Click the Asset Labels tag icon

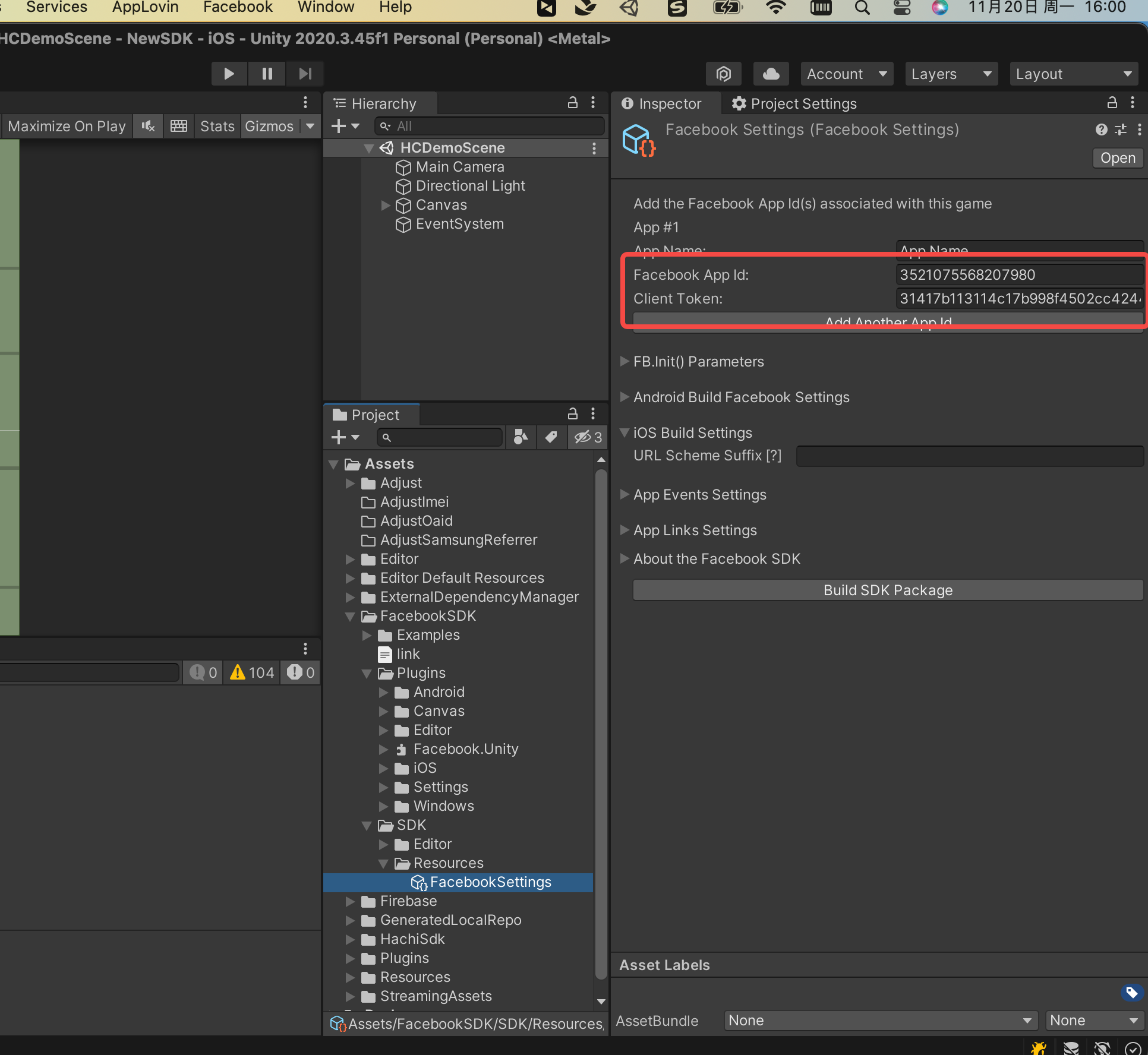(1131, 992)
